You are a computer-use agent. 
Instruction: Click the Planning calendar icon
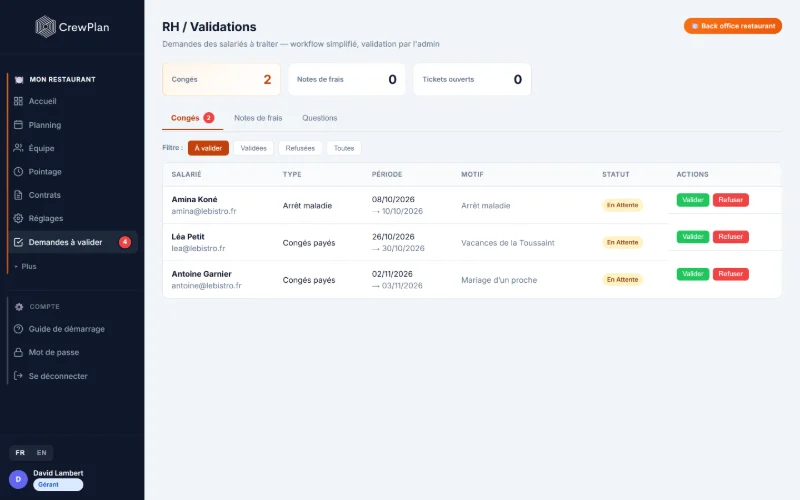pyautogui.click(x=18, y=124)
